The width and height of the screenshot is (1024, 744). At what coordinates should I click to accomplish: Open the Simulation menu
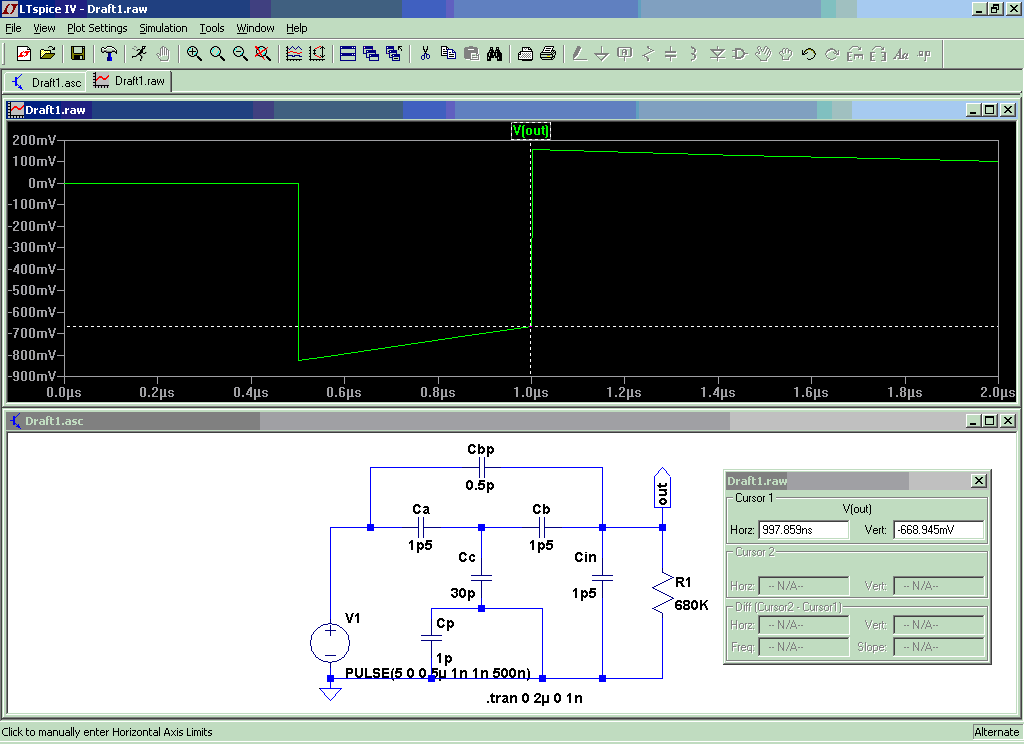163,28
